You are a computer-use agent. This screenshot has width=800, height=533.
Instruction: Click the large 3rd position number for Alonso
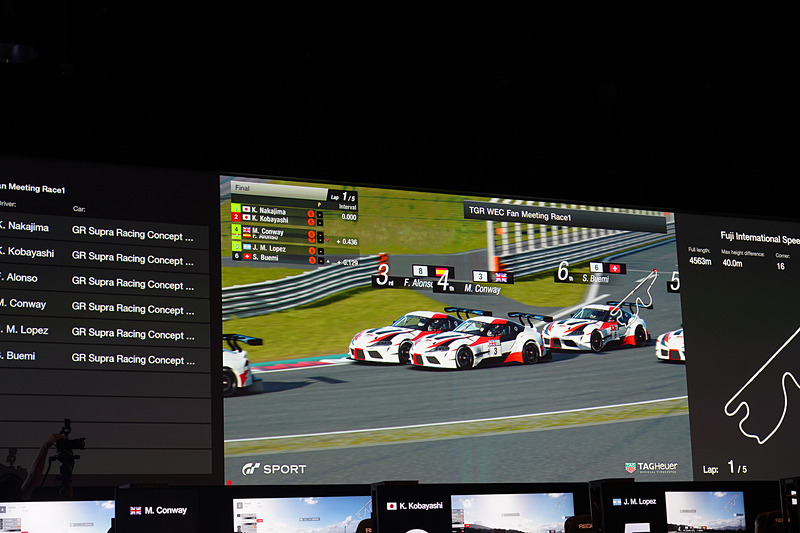coord(384,275)
